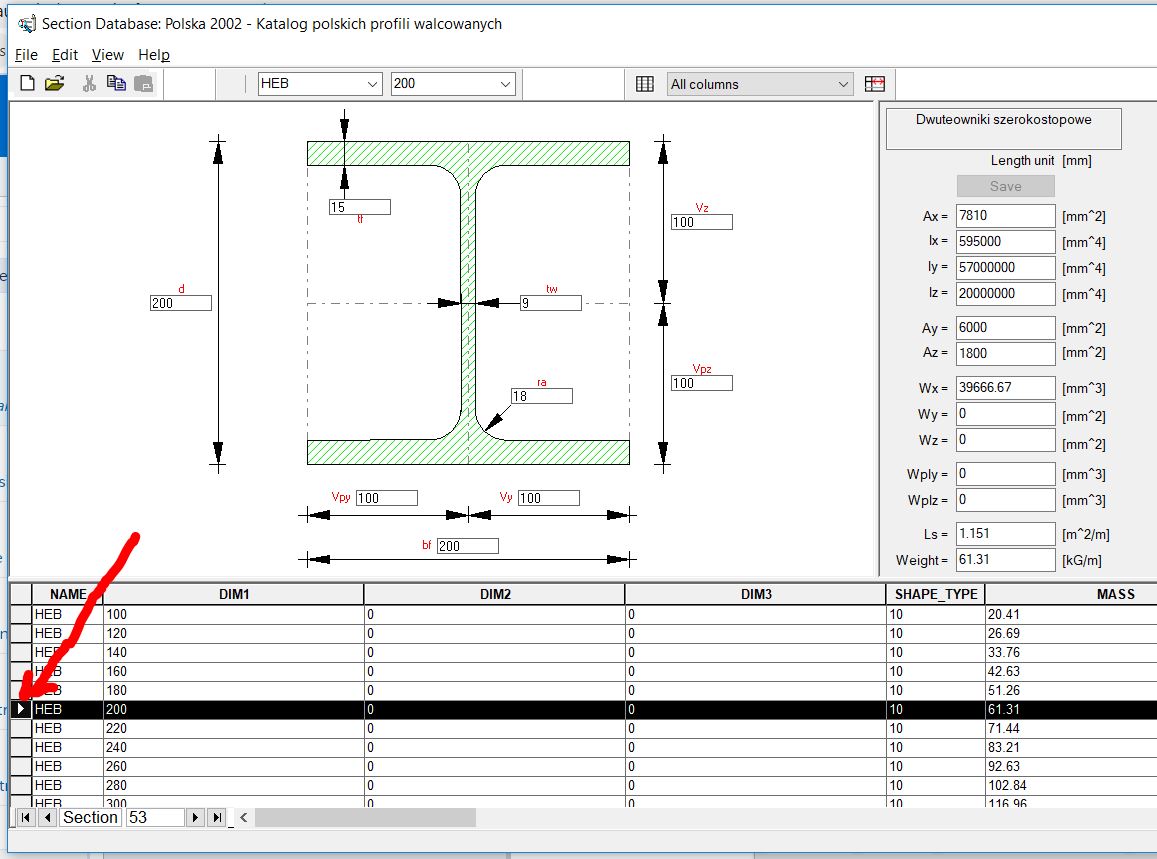Screen dimensions: 1157x859
Task: Click the DIM1 column header
Action: (x=234, y=594)
